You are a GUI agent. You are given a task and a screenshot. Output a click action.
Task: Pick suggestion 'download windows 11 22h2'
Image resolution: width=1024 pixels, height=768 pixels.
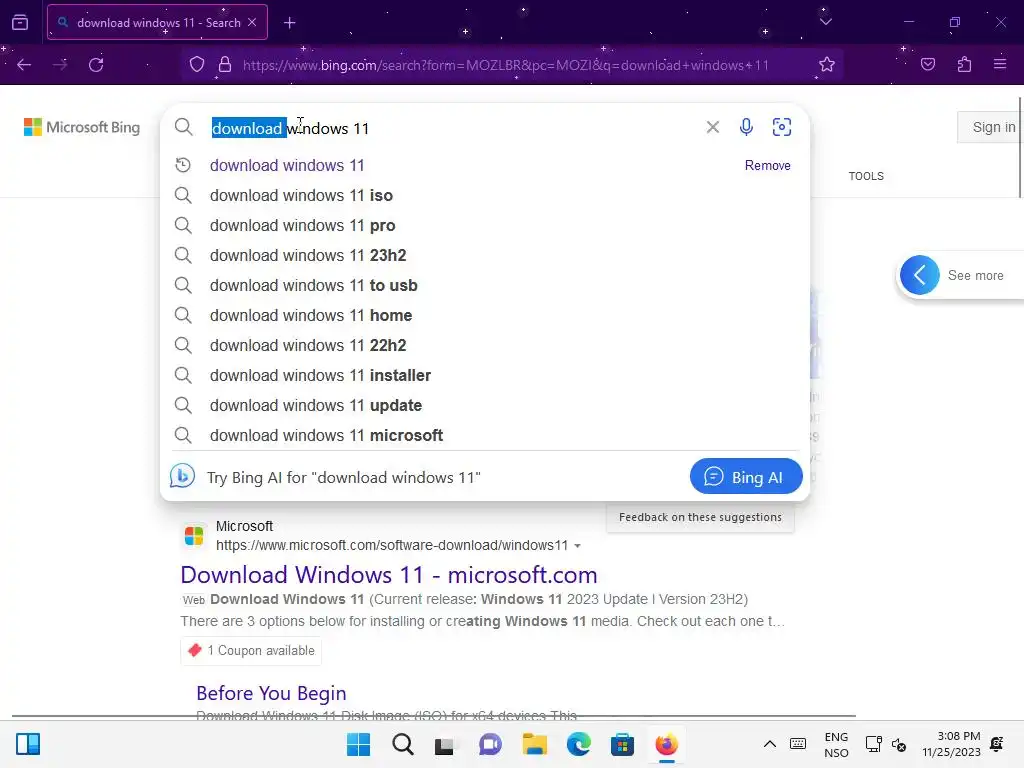485,345
